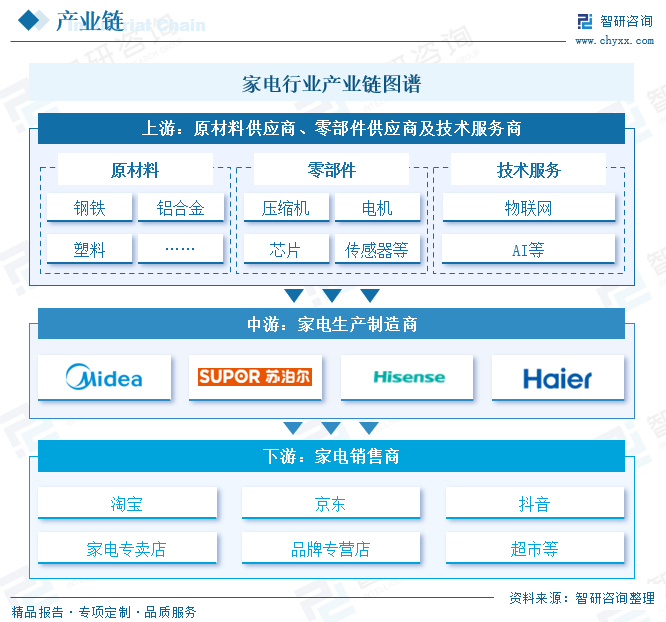
Task: Click the 智研咨询 logo icon
Action: (x=584, y=21)
